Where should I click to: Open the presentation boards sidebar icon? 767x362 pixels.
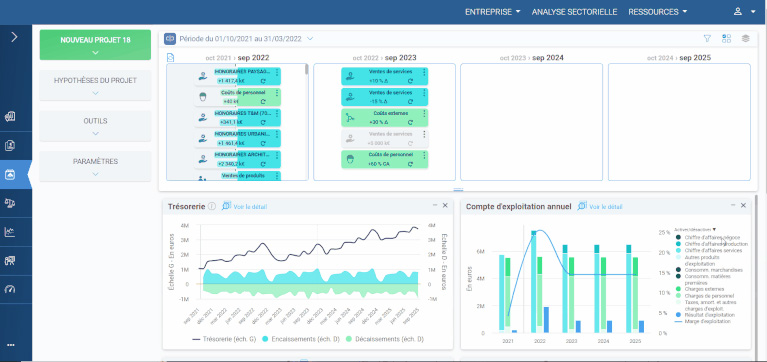coord(10,260)
